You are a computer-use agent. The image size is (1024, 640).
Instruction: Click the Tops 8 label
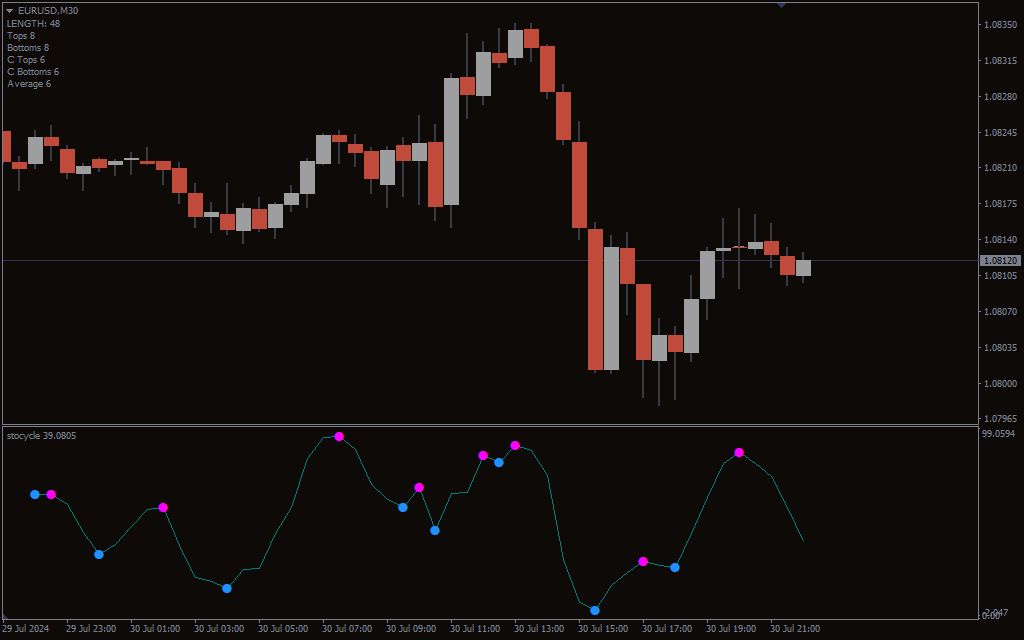21,36
